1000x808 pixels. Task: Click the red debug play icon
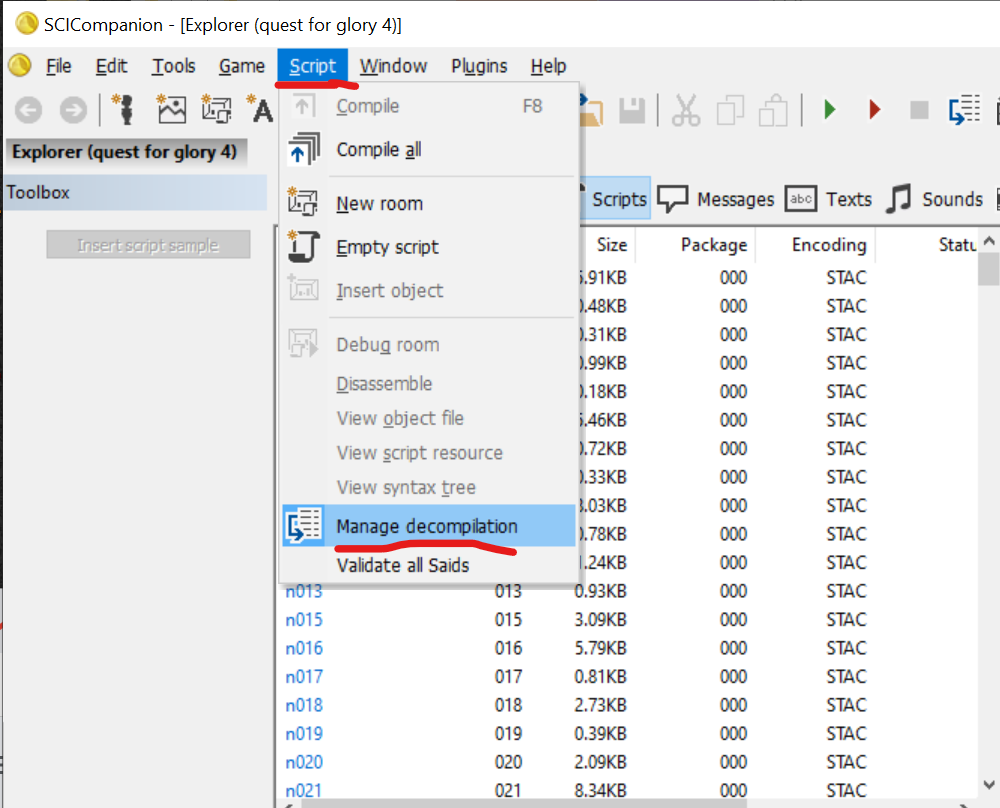(874, 110)
